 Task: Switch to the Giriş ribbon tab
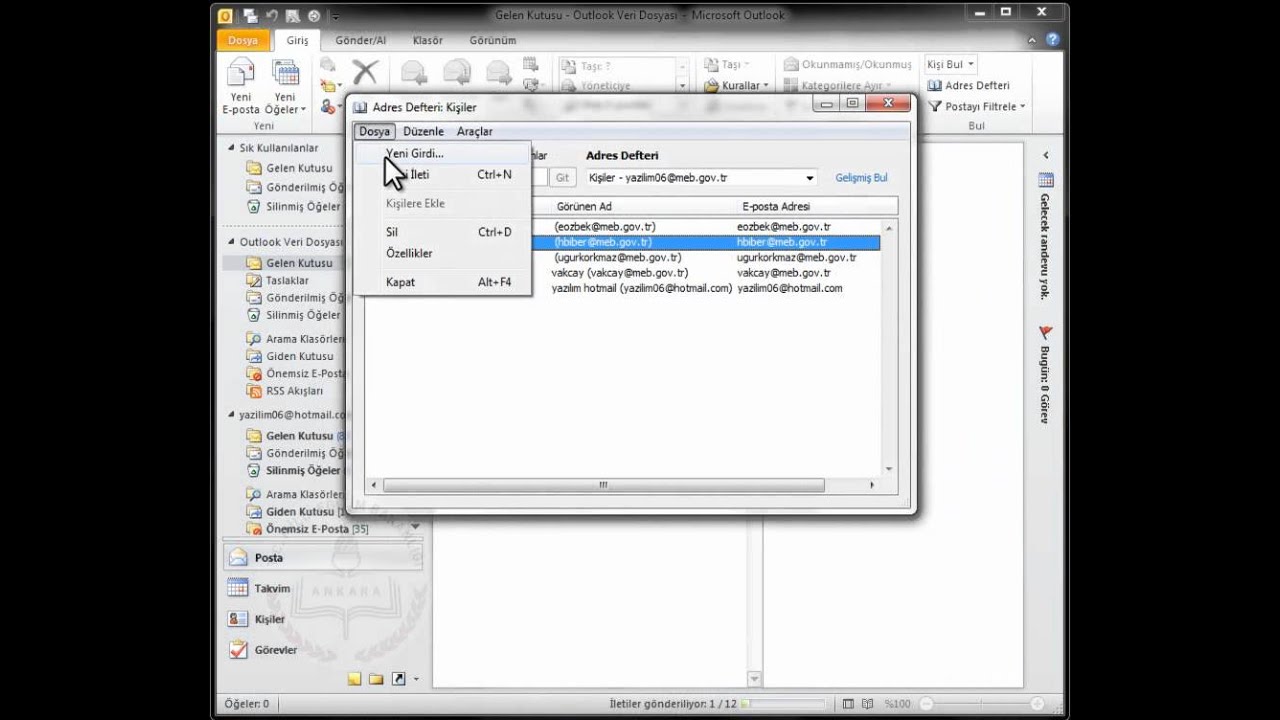298,41
